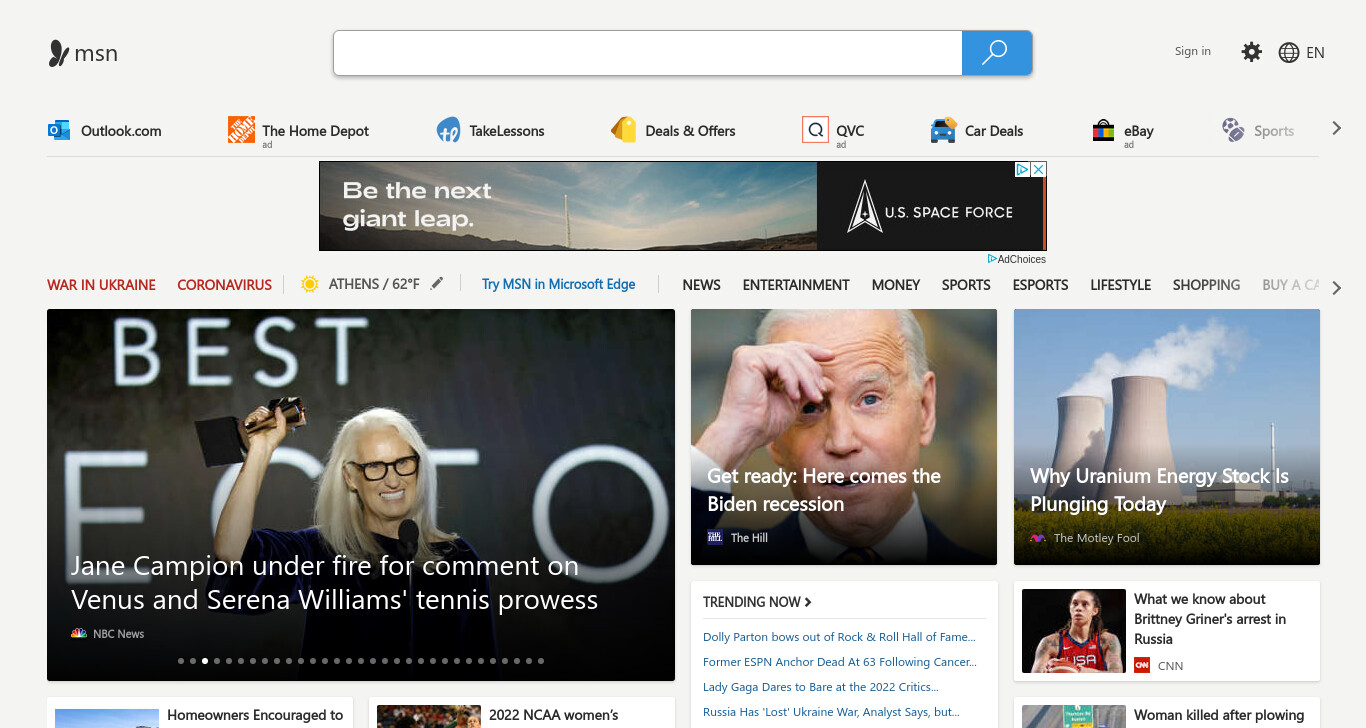Select the last carousel slide dot
Viewport: 1366px width, 728px height.
click(541, 661)
